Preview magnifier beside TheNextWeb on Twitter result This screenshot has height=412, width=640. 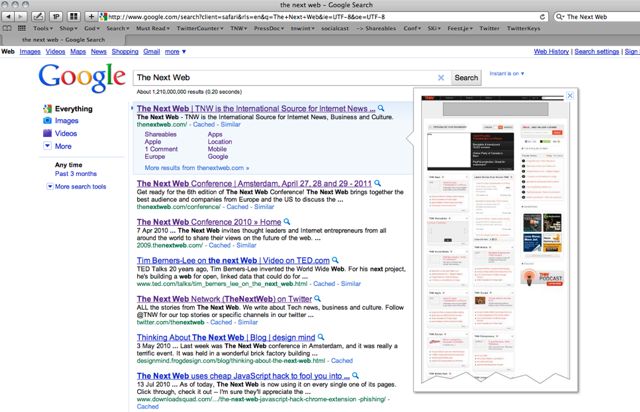point(318,298)
